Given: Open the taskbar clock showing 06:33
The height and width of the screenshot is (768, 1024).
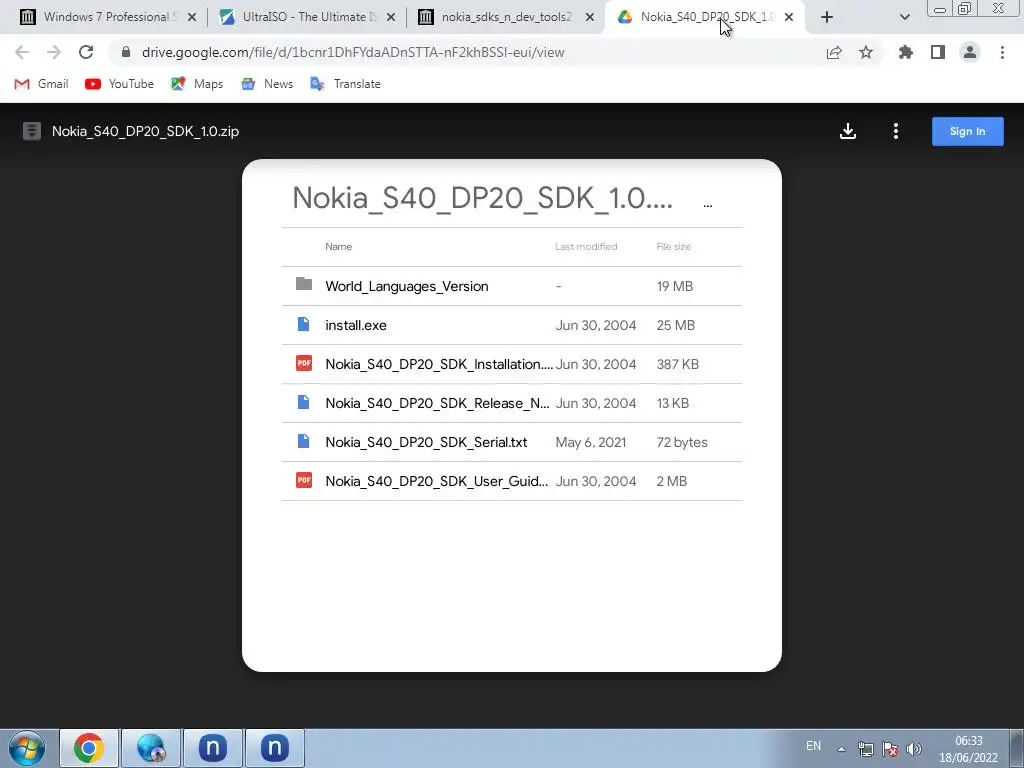Looking at the screenshot, I should 968,749.
